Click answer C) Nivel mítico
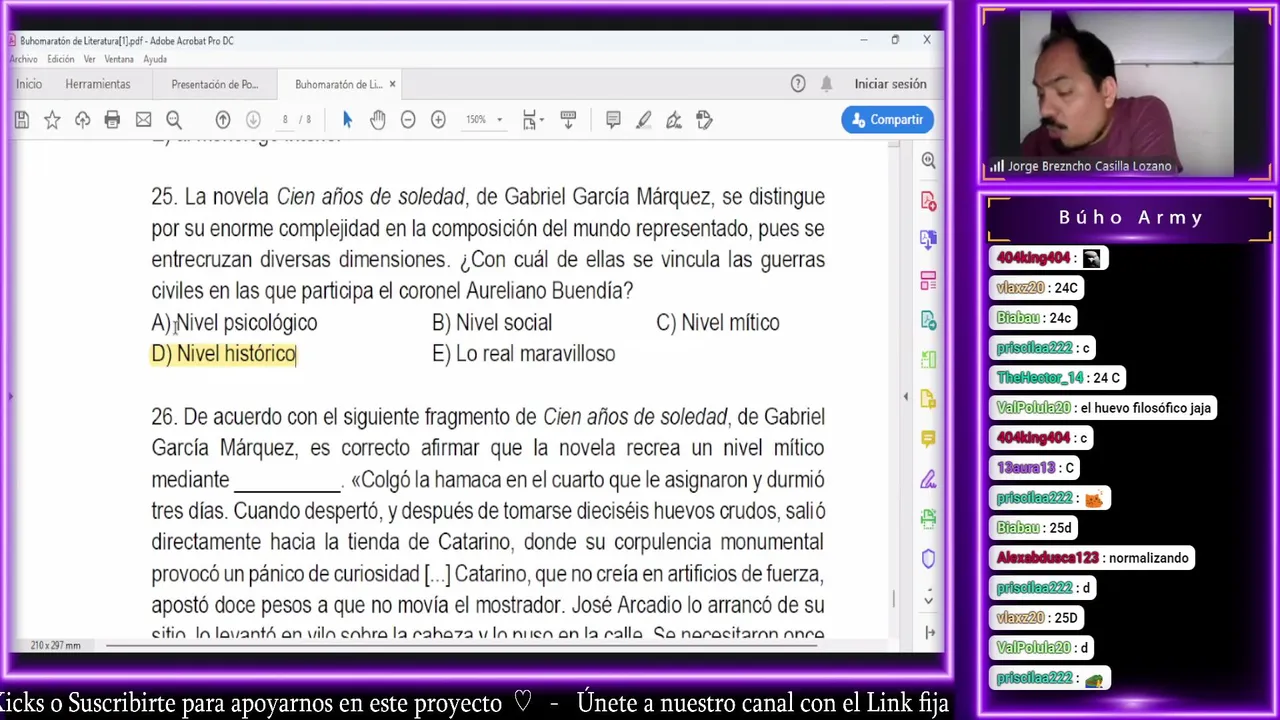1280x720 pixels. point(718,323)
